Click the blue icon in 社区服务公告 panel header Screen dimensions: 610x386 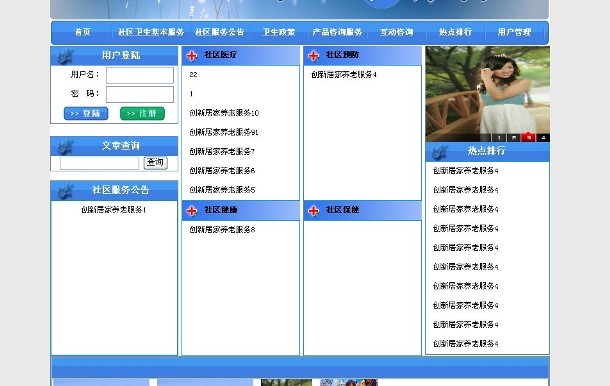click(x=65, y=192)
